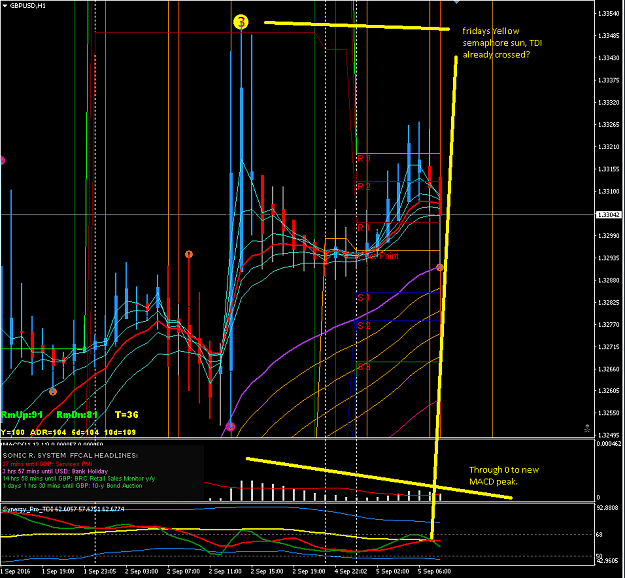Click the magenta semaphore dot at chart bottom
The width and height of the screenshot is (625, 578).
point(230,427)
